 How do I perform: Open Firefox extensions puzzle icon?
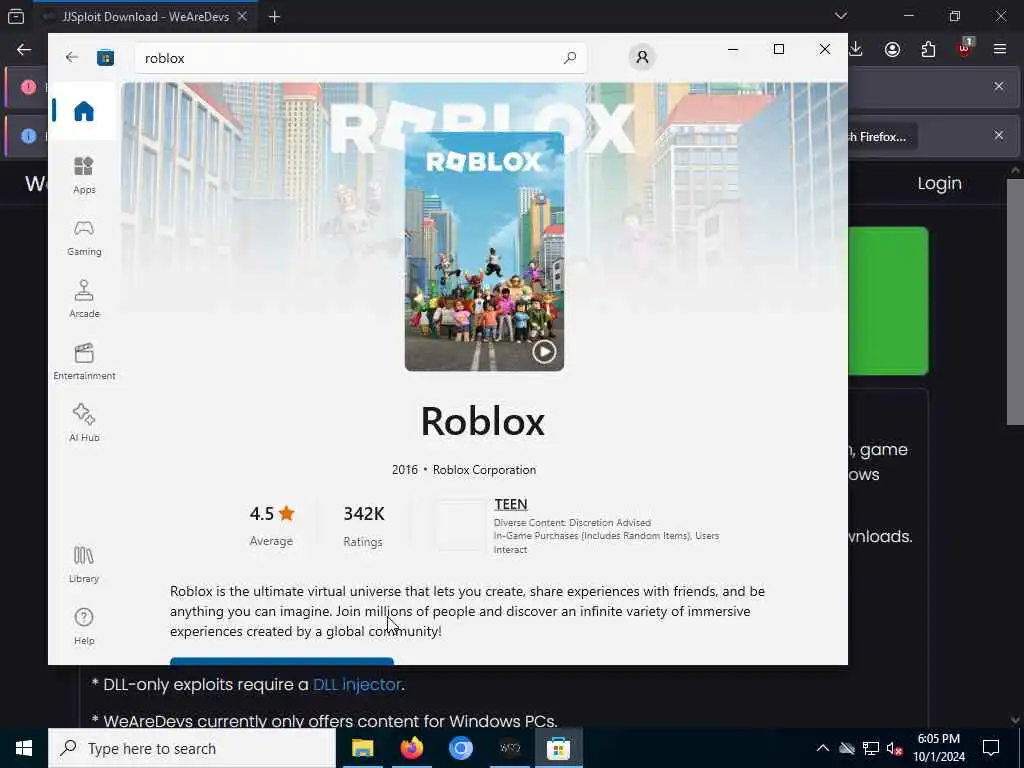click(928, 50)
